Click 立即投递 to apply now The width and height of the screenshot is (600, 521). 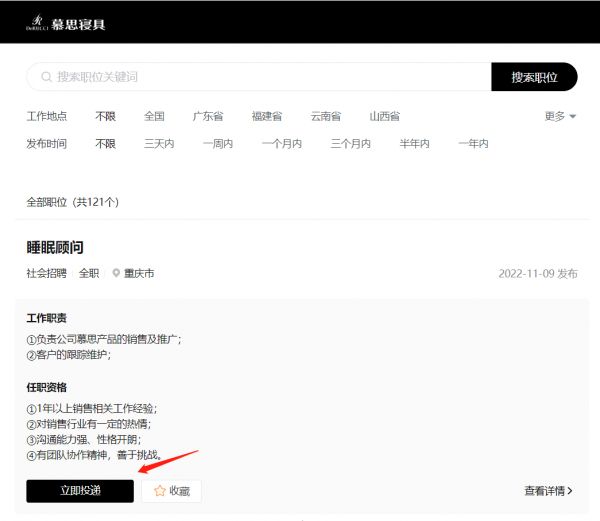[x=79, y=491]
